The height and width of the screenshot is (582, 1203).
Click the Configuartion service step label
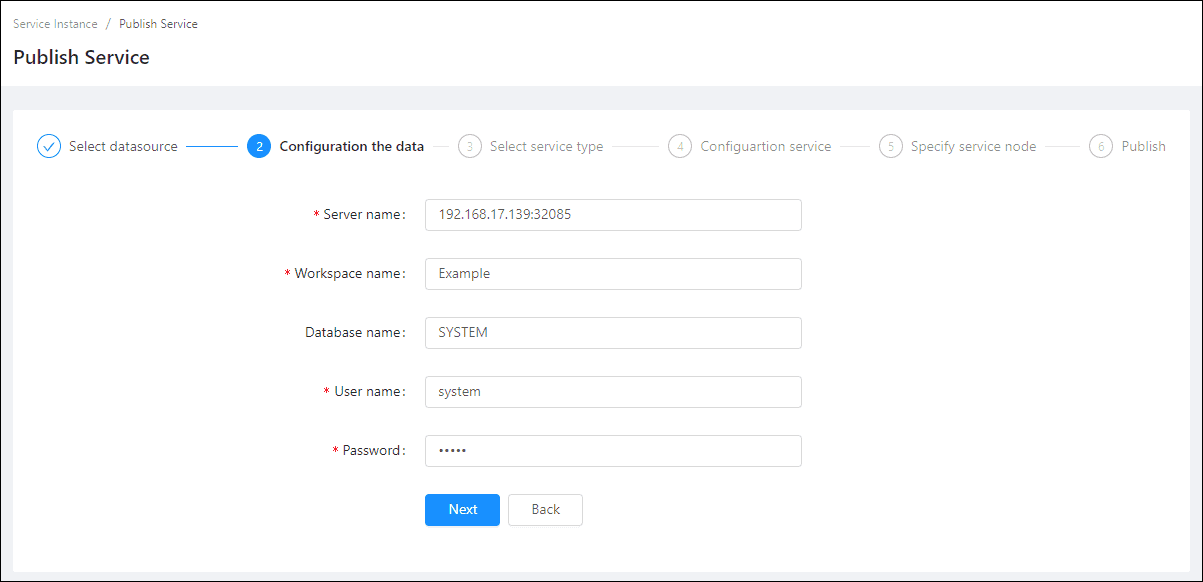[765, 146]
